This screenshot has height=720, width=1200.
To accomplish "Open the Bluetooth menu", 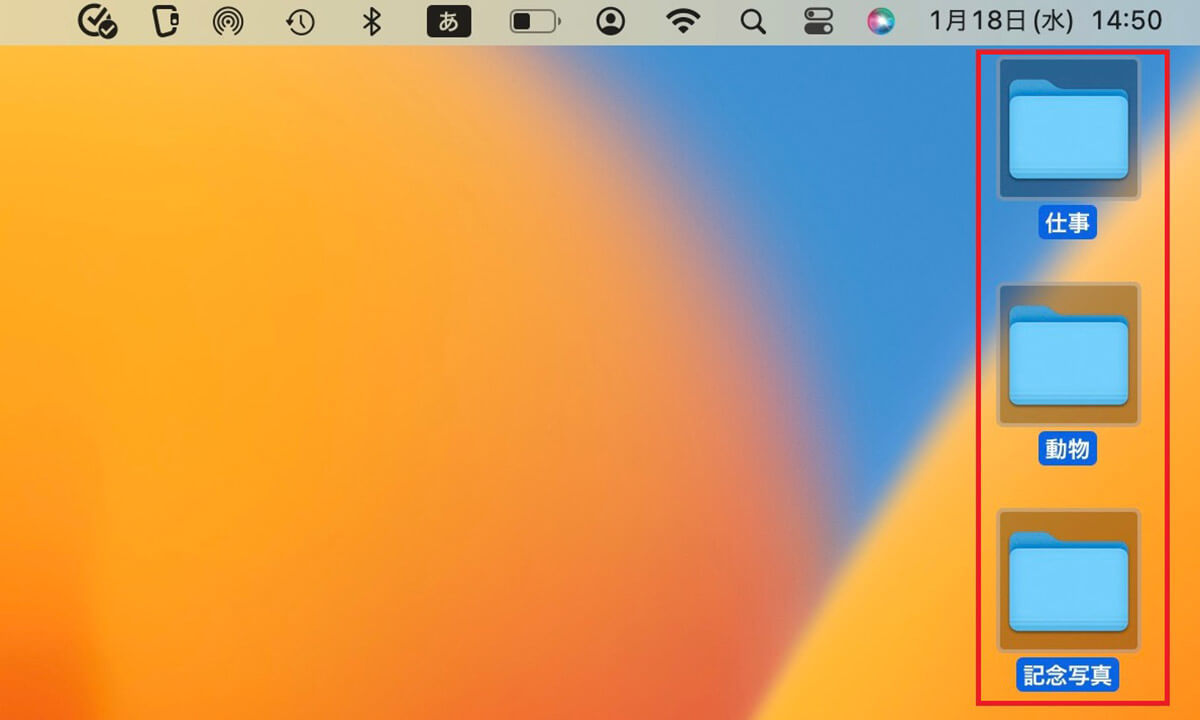I will point(372,21).
